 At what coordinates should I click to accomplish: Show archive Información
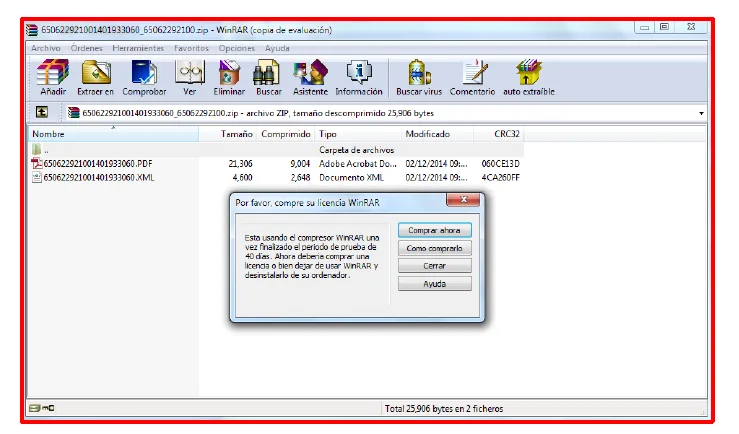(359, 78)
